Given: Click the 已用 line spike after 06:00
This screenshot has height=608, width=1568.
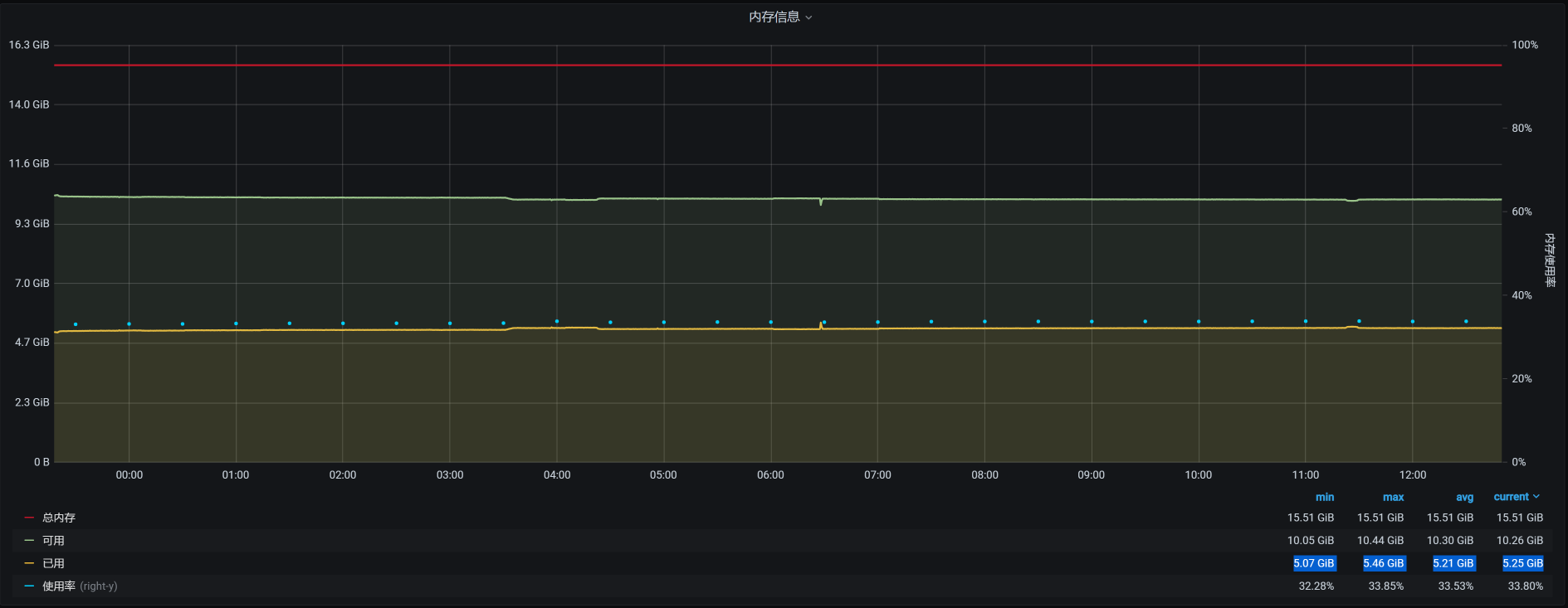Looking at the screenshot, I should (821, 324).
